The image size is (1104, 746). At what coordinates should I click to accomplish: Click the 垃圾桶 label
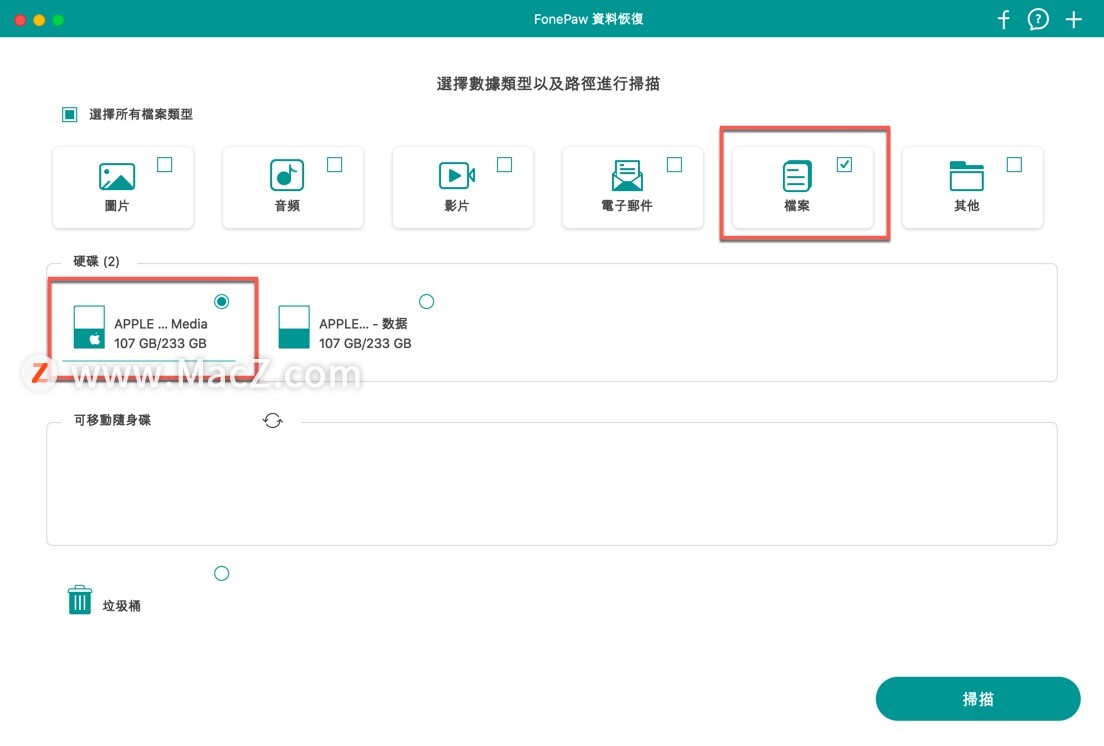click(122, 606)
